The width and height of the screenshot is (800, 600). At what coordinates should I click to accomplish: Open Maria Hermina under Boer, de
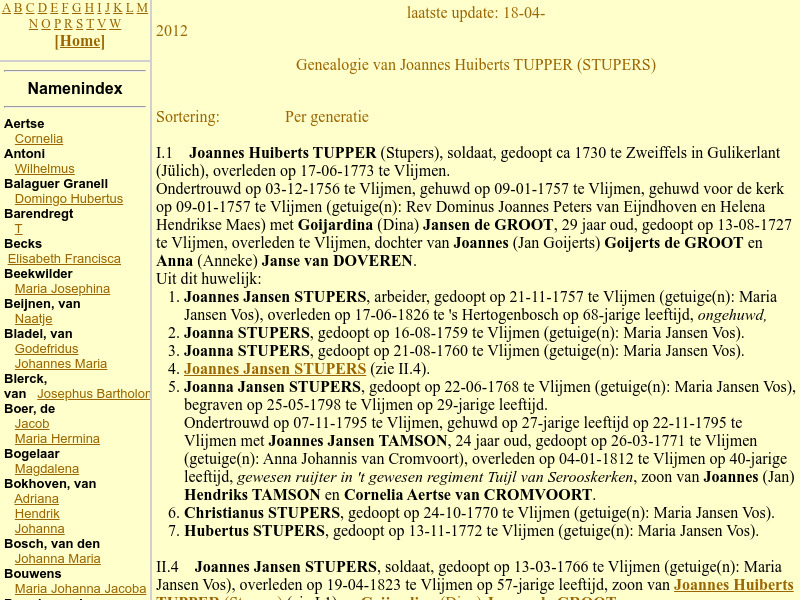click(57, 438)
